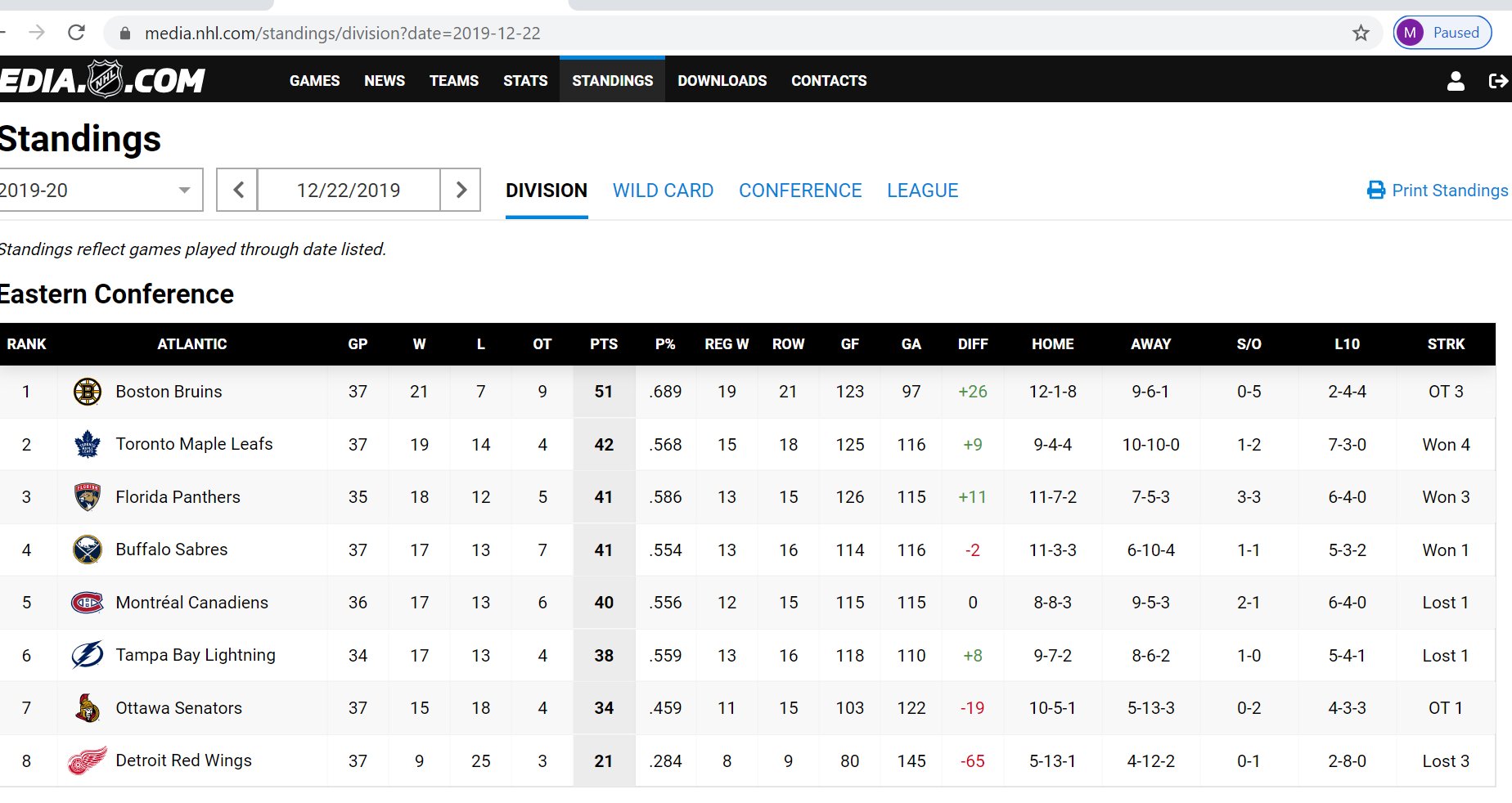Click the Toronto Maple Leafs logo
Image resolution: width=1512 pixels, height=803 pixels.
click(x=88, y=444)
